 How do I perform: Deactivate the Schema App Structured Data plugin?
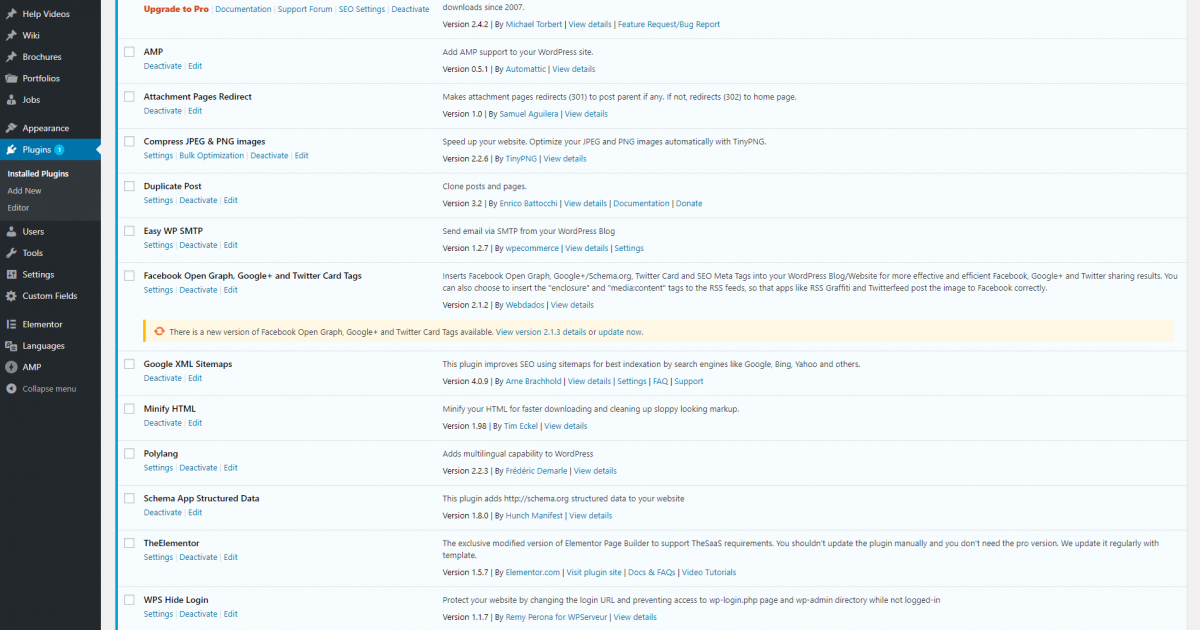coord(163,513)
